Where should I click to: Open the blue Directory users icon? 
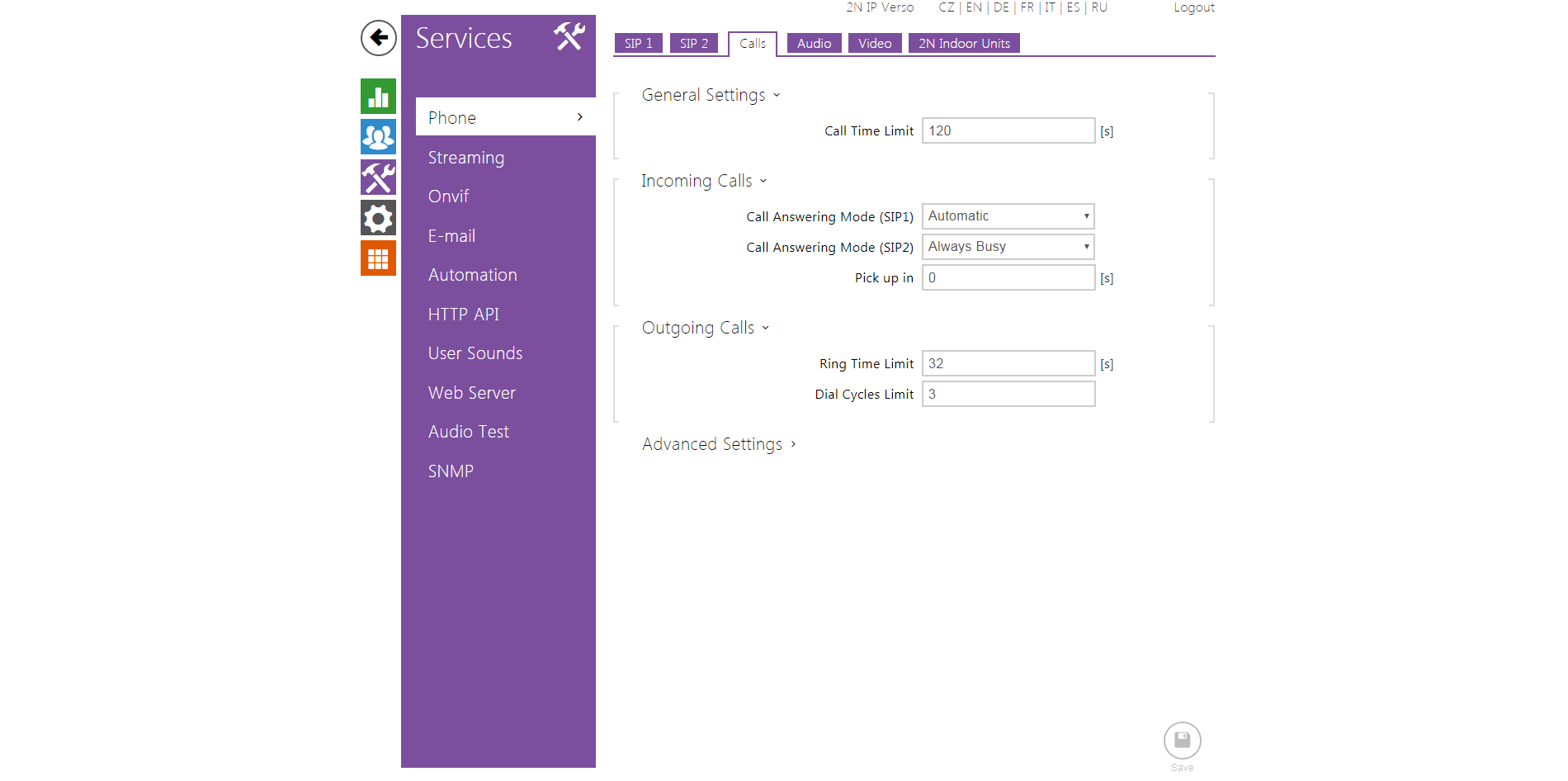pyautogui.click(x=378, y=137)
